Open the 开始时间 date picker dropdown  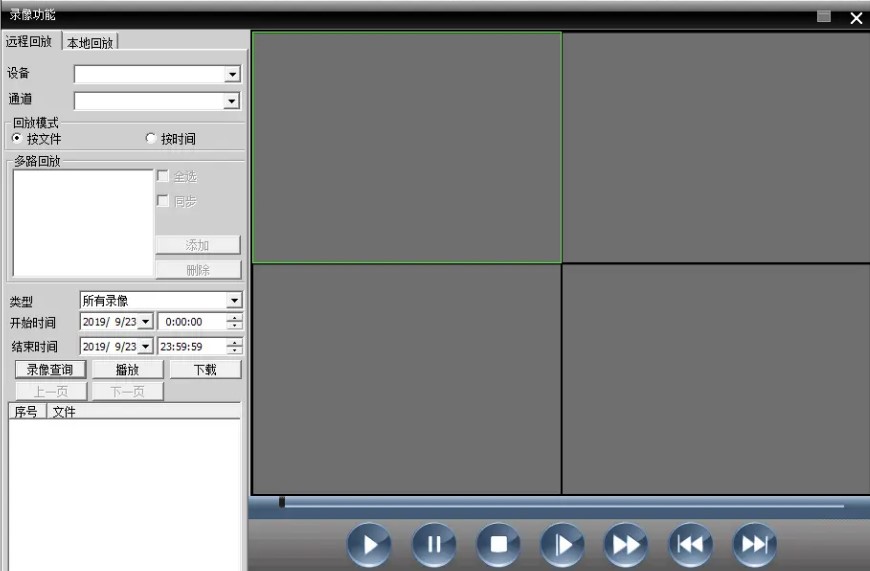[145, 321]
